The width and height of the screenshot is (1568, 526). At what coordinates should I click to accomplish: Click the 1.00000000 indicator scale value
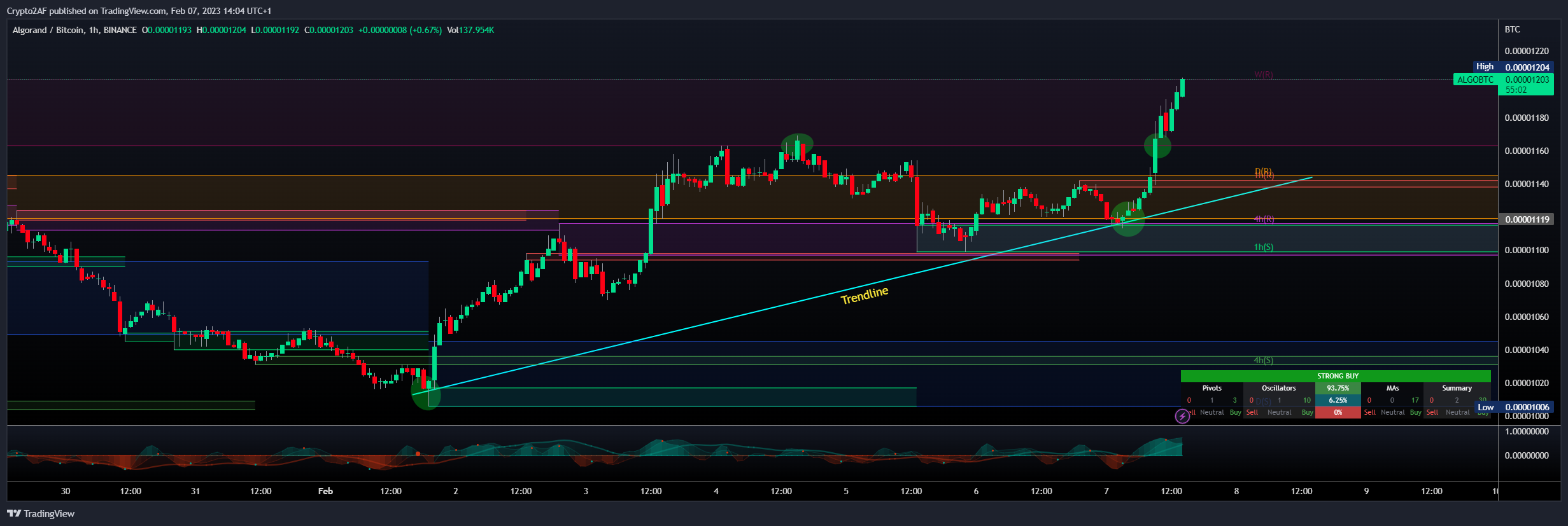[x=1527, y=431]
